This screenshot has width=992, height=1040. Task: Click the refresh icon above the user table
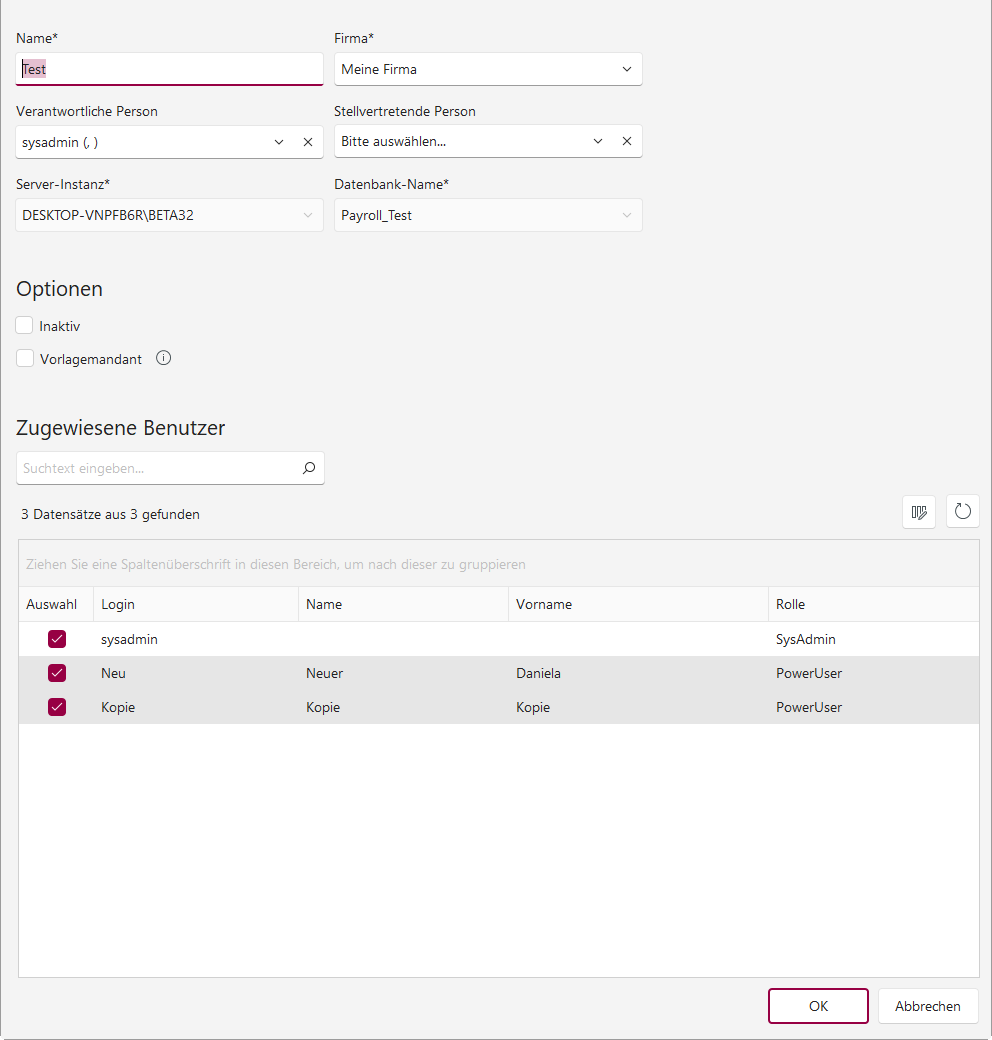pyautogui.click(x=962, y=512)
